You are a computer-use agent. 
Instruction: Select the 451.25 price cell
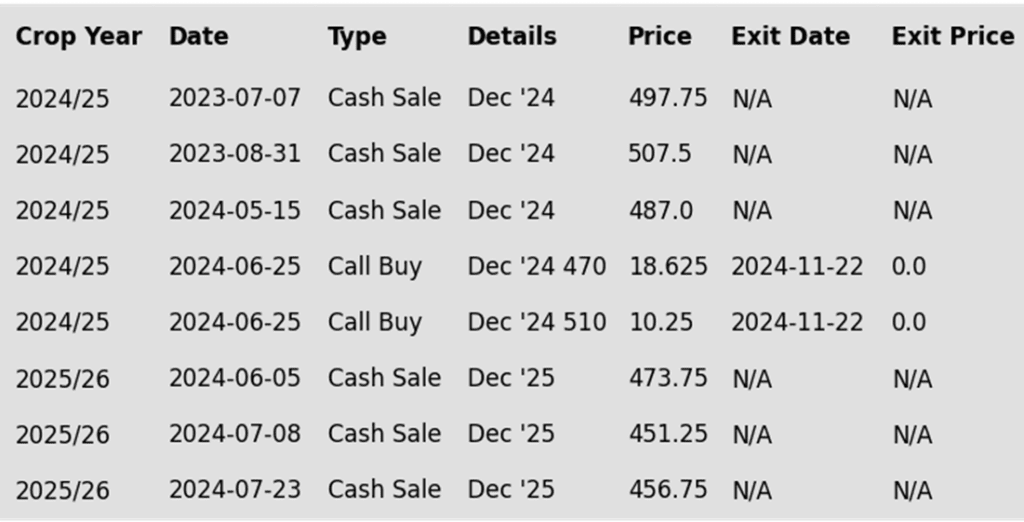click(x=667, y=434)
